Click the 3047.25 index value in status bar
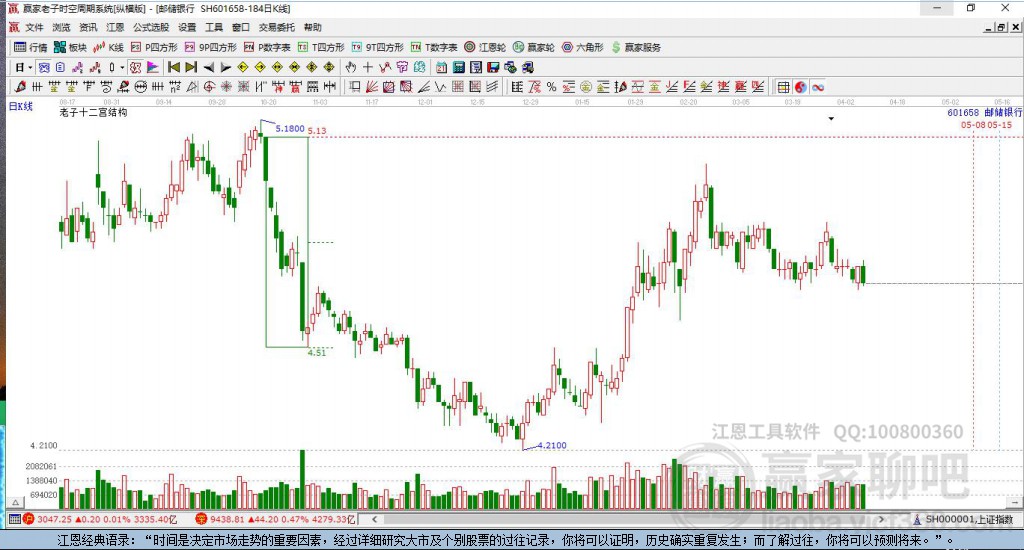Screen dimensions: 1024x550 [x=54, y=519]
